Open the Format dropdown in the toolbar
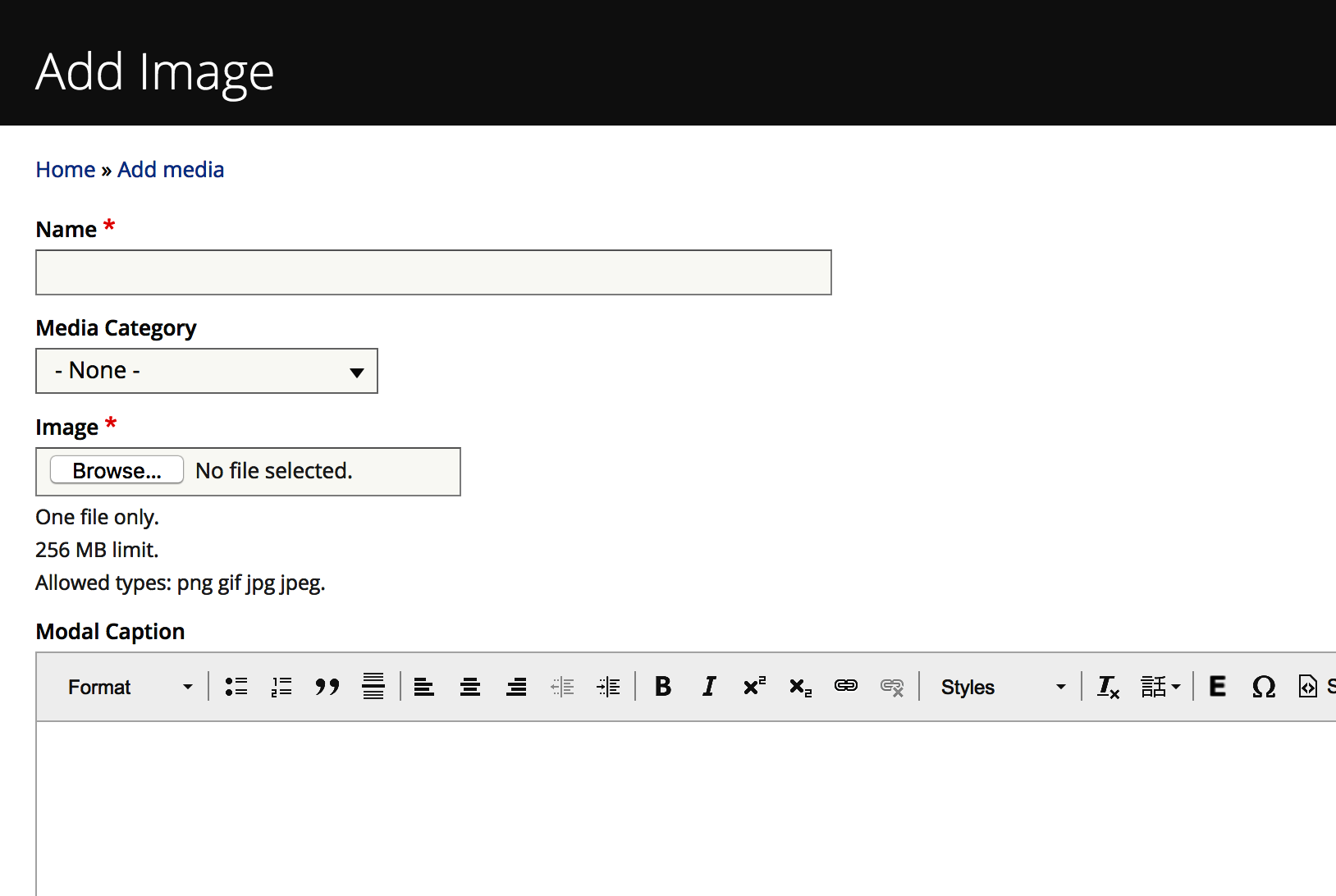Screen dimensions: 1336x896 click(130, 687)
